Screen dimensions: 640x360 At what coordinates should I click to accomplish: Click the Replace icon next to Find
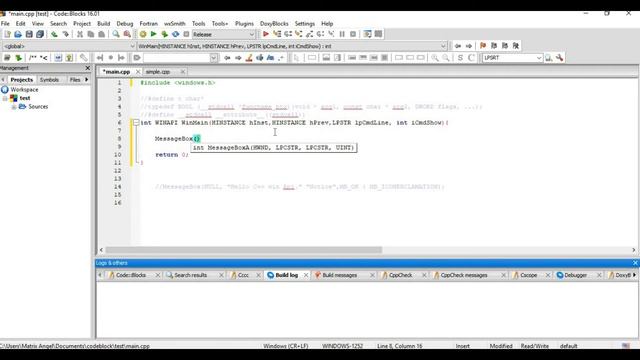127,34
